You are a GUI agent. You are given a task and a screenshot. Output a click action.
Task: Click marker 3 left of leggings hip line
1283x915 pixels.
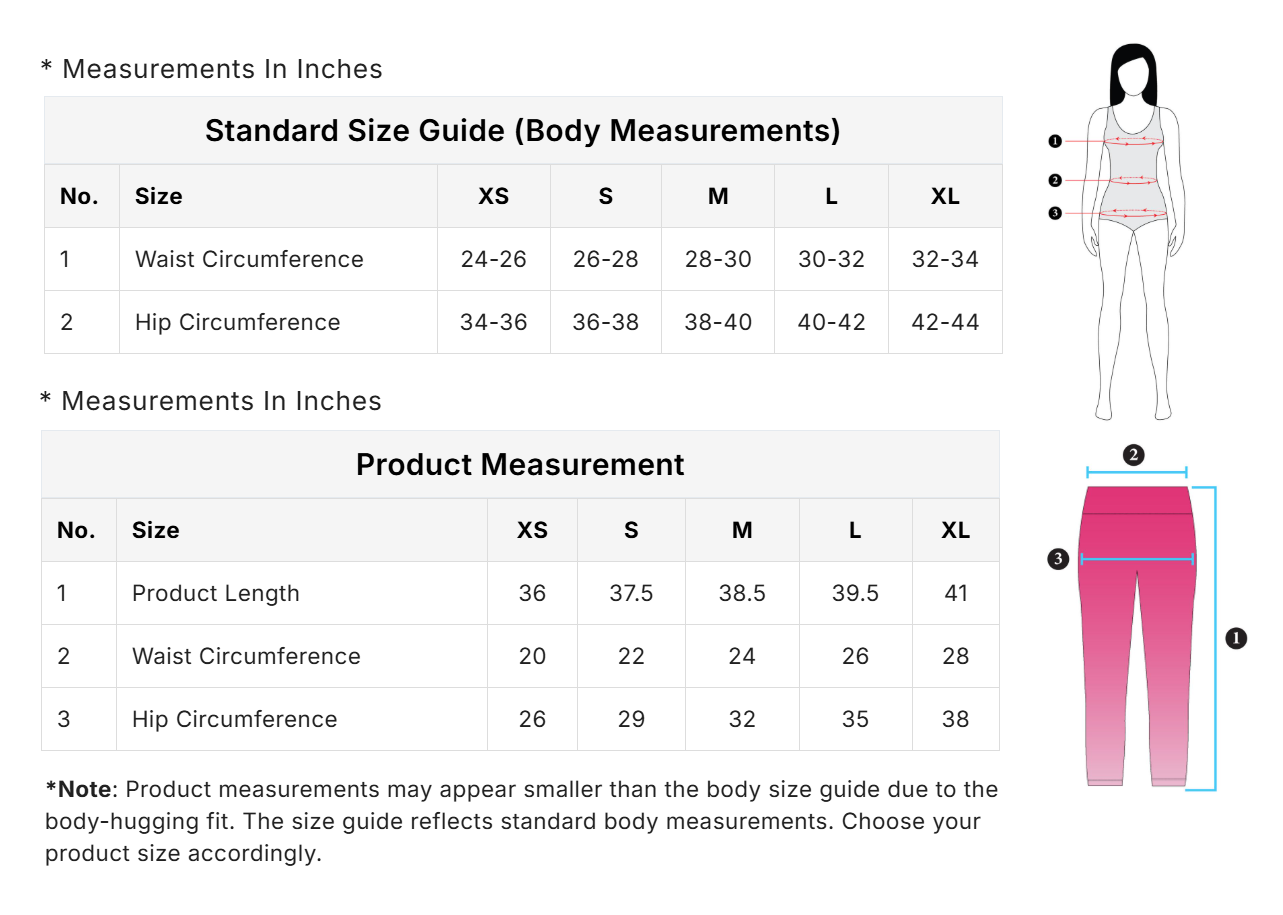coord(1059,559)
